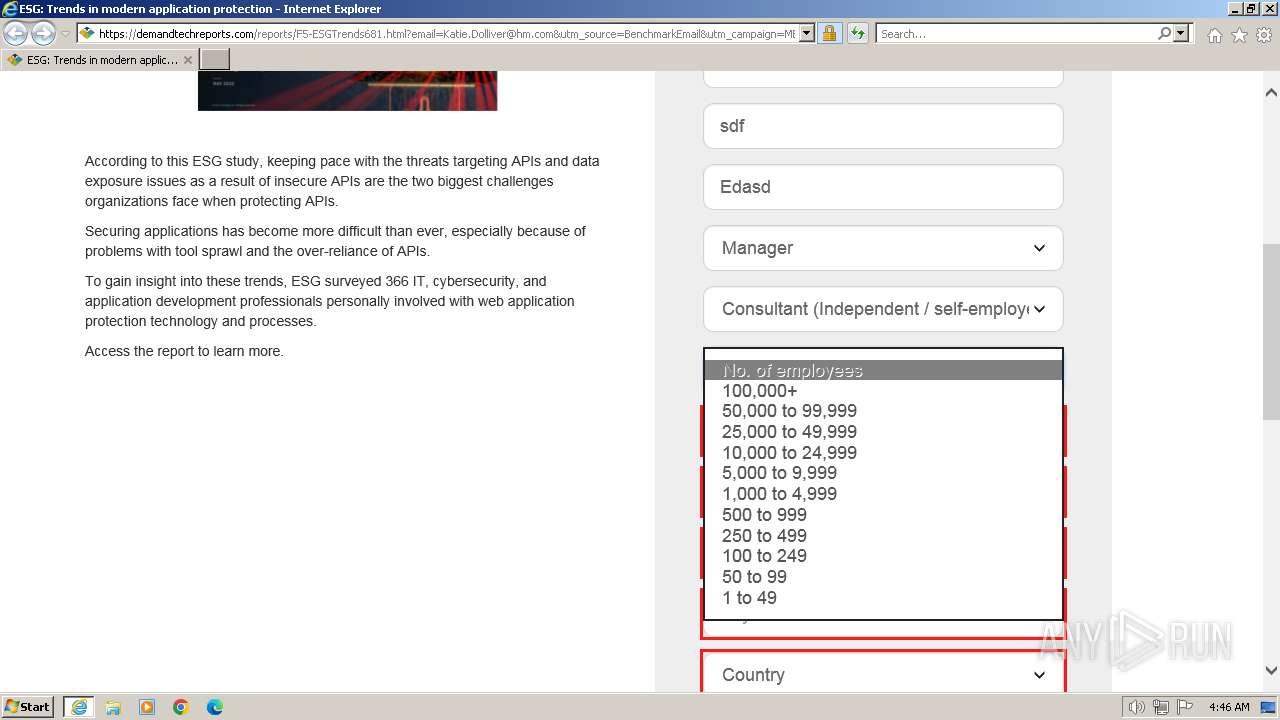
Task: Click the input field containing 'sdf'
Action: click(x=883, y=126)
